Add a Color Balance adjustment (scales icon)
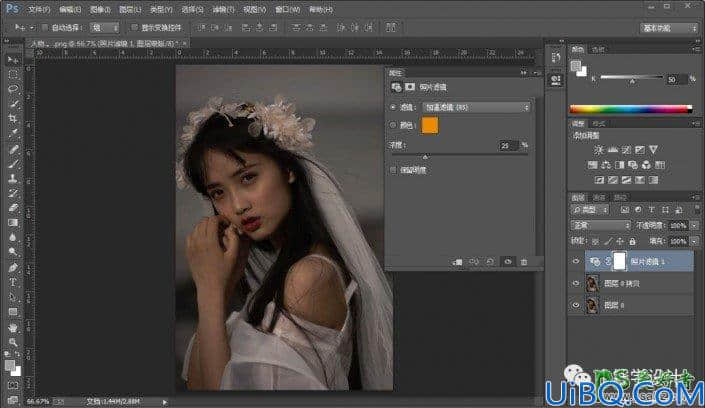 tap(606, 165)
